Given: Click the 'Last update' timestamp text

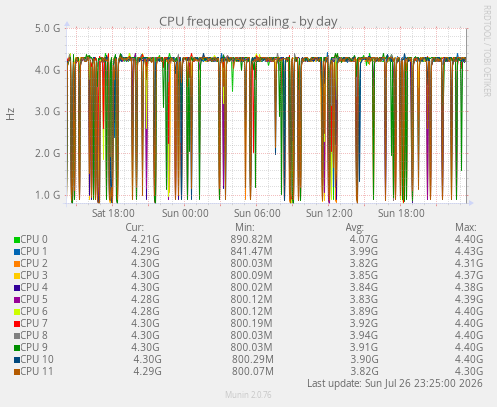Looking at the screenshot, I should [395, 383].
